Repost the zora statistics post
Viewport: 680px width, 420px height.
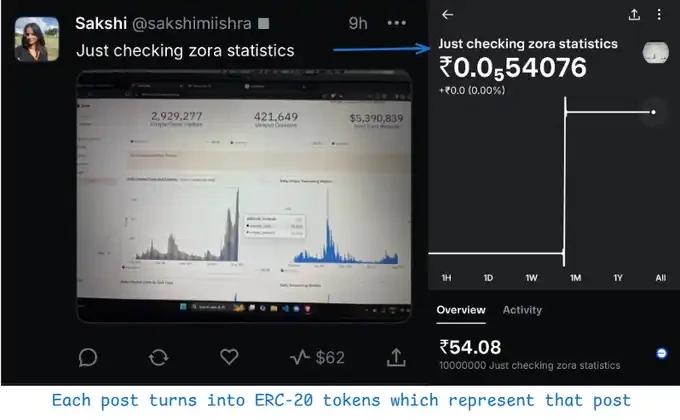click(158, 357)
